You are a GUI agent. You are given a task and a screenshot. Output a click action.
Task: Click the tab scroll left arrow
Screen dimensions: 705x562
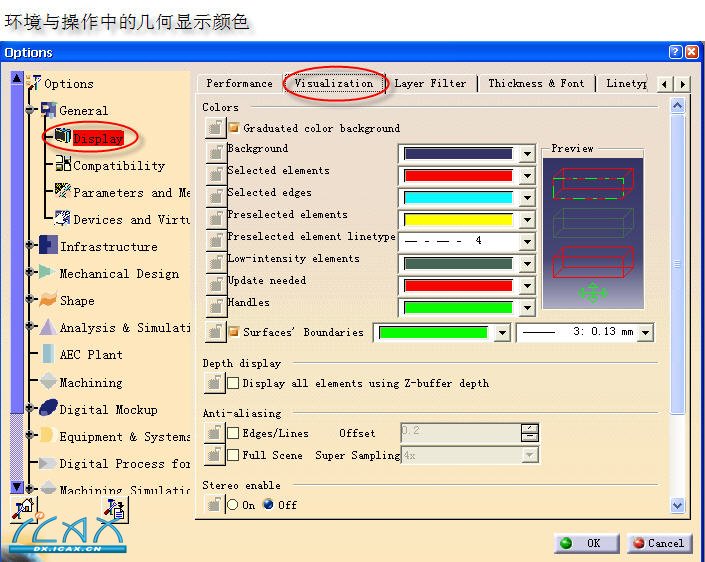[x=665, y=84]
